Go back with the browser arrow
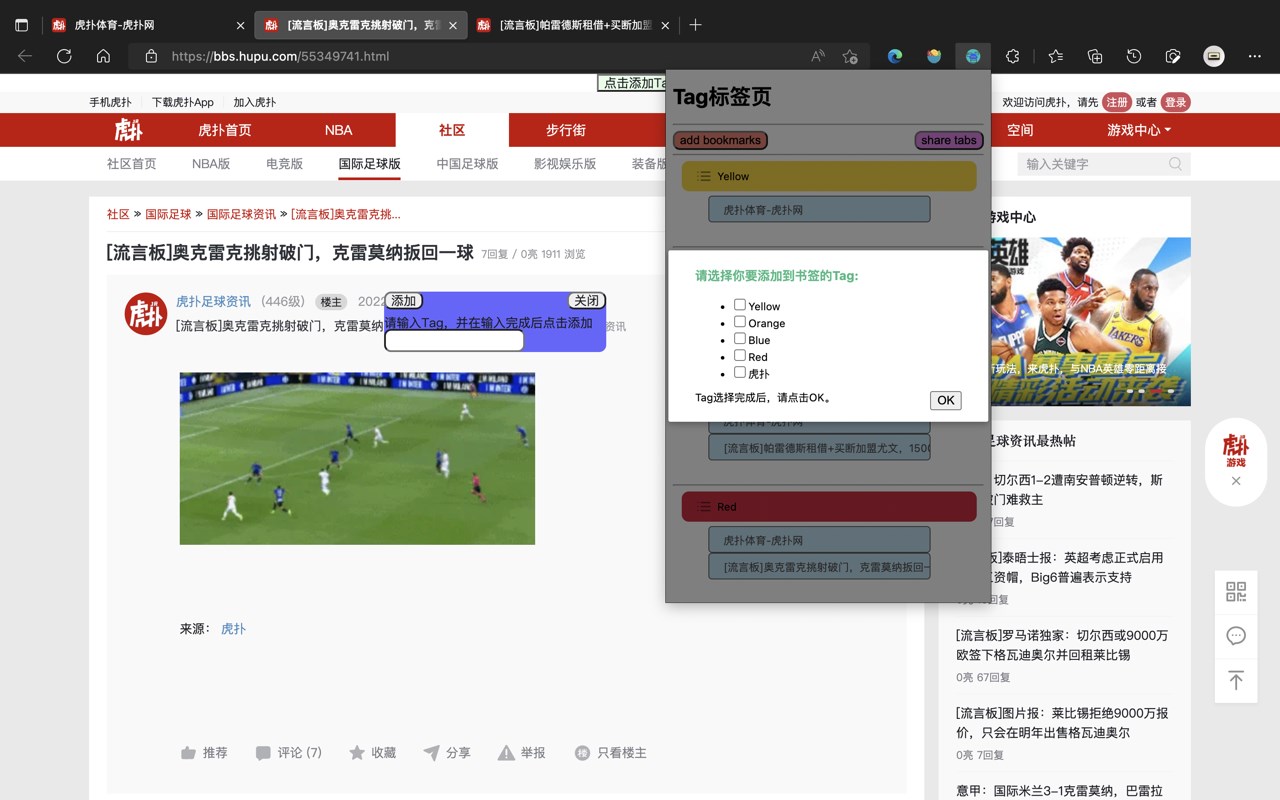This screenshot has height=800, width=1280. point(25,56)
